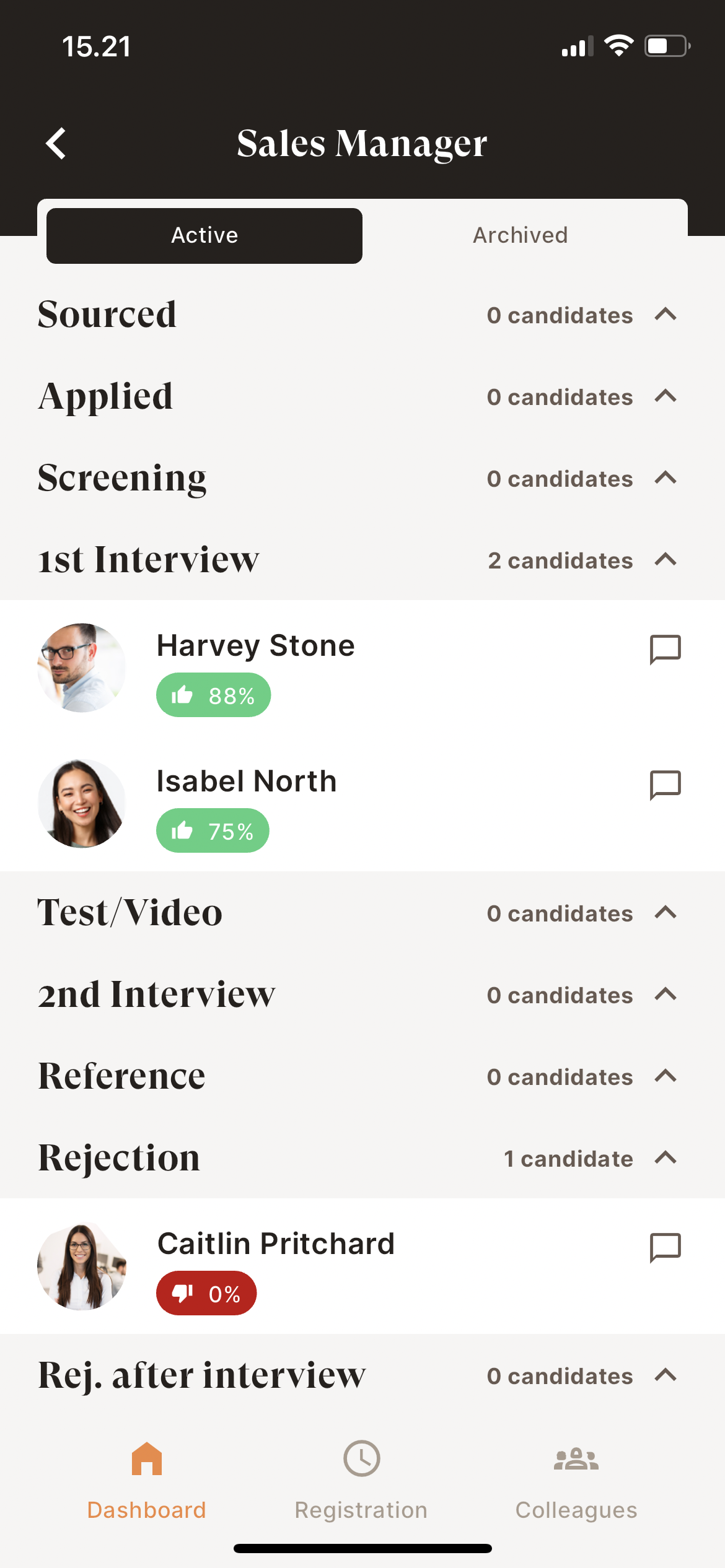The height and width of the screenshot is (1568, 725).
Task: Open comments for Harvey Stone
Action: [x=665, y=649]
